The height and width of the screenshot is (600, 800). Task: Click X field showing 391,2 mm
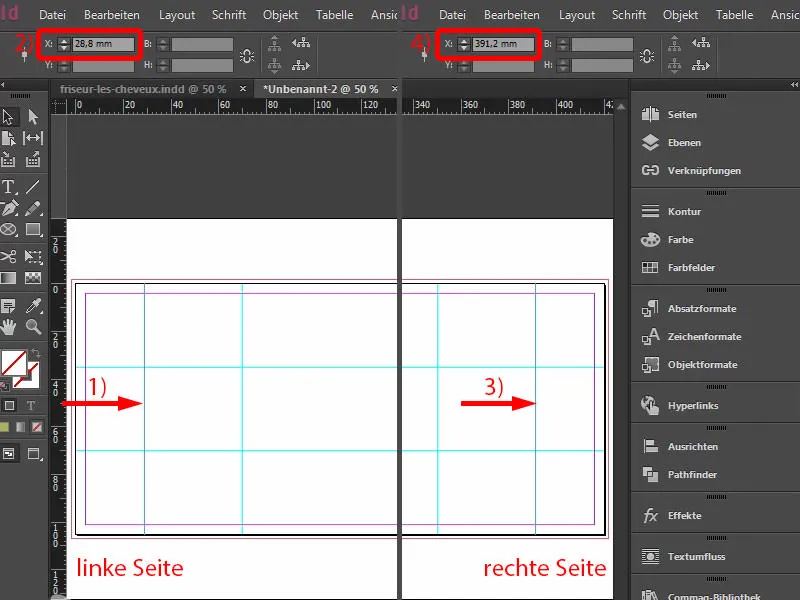tap(504, 44)
